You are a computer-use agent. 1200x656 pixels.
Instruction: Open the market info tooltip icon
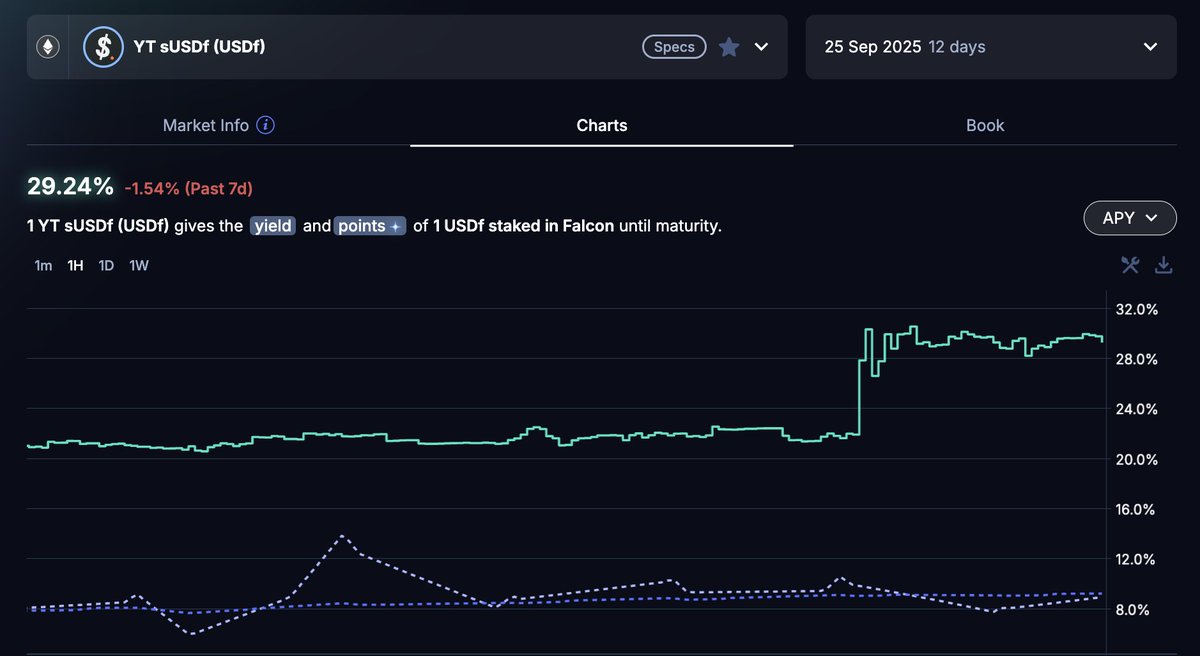pos(266,125)
